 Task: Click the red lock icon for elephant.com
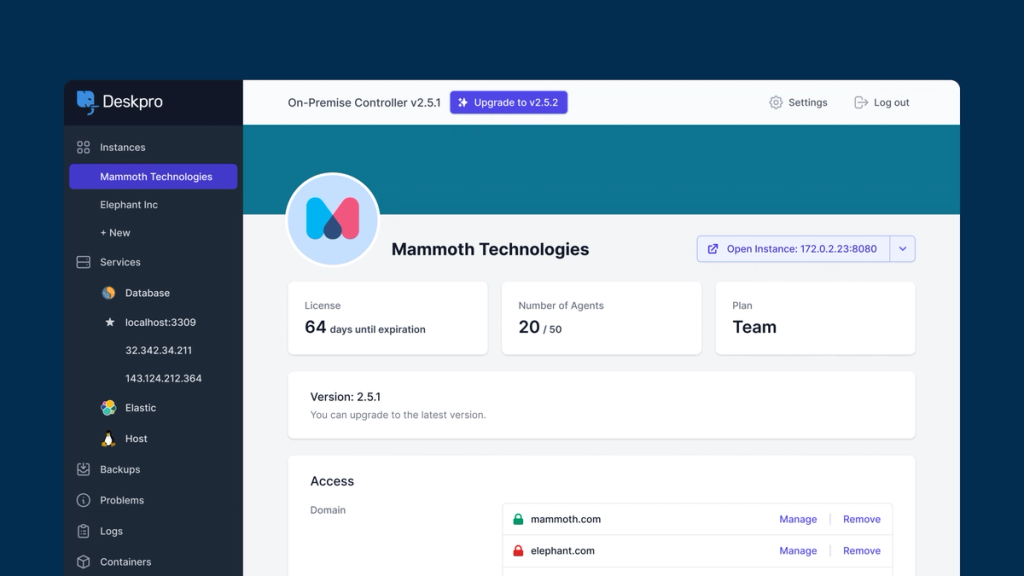point(518,551)
